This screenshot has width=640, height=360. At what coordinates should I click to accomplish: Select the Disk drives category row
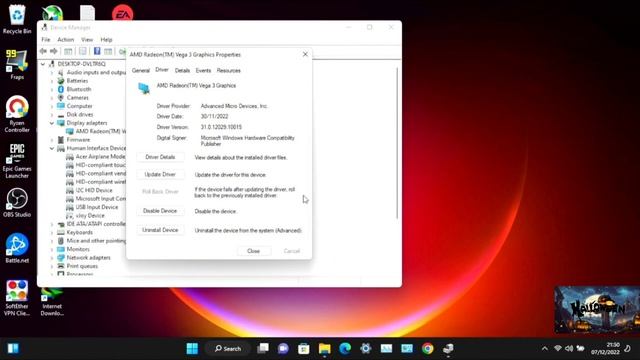click(x=75, y=115)
